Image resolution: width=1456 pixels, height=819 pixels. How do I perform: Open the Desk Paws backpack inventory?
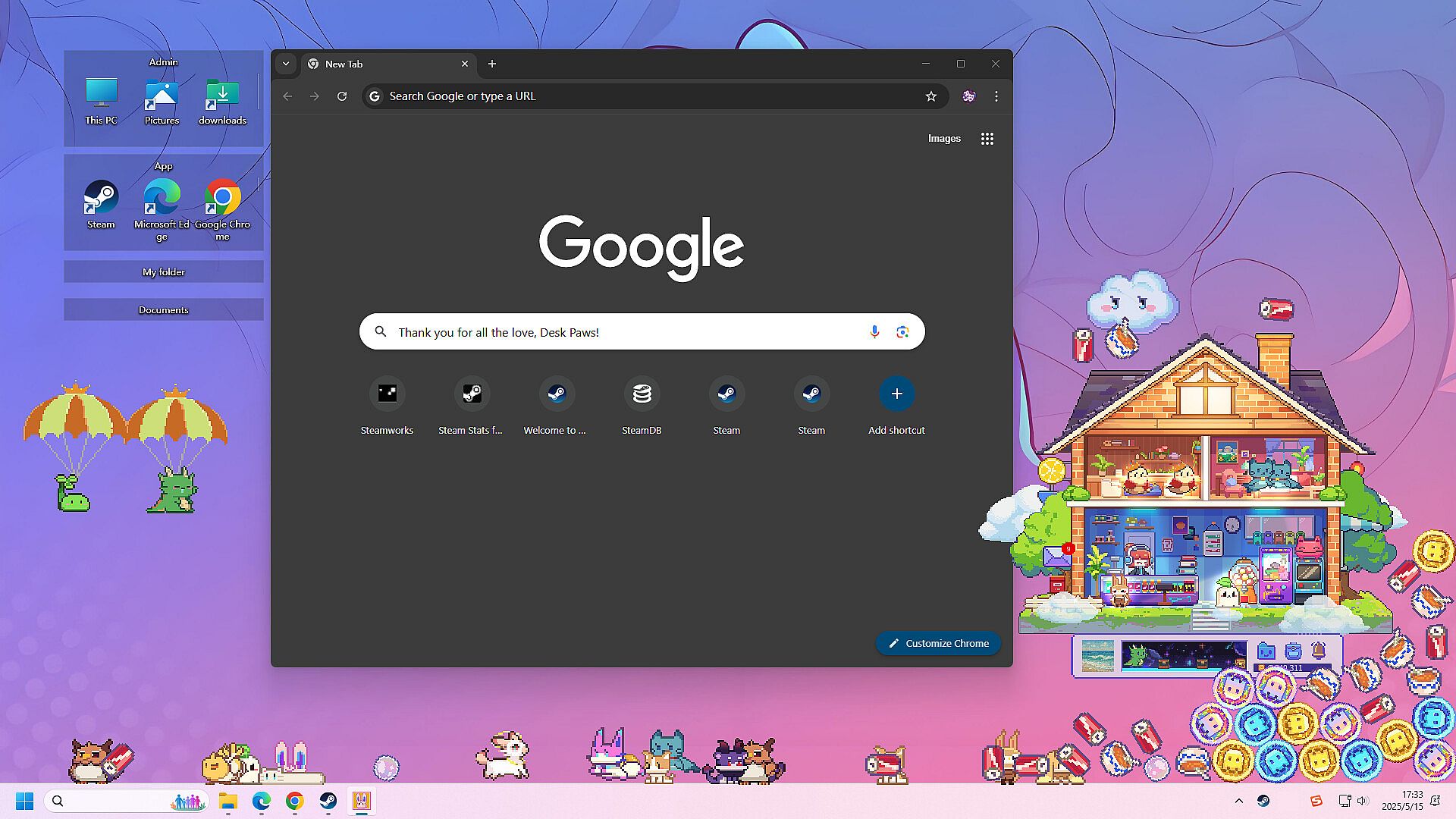[x=1293, y=651]
